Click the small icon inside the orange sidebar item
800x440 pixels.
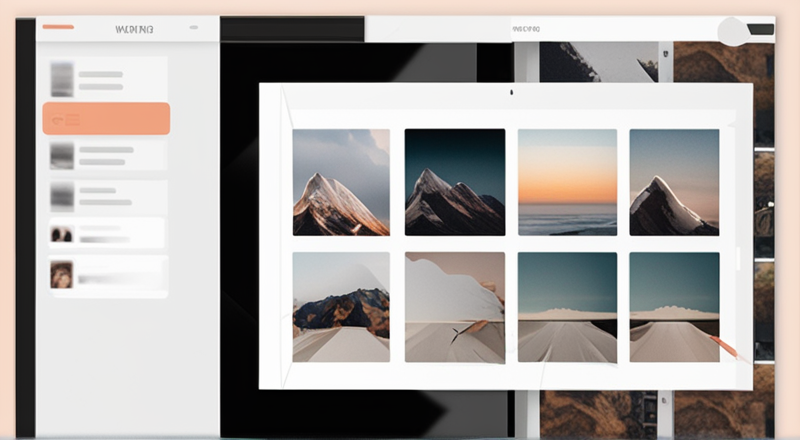[x=57, y=120]
